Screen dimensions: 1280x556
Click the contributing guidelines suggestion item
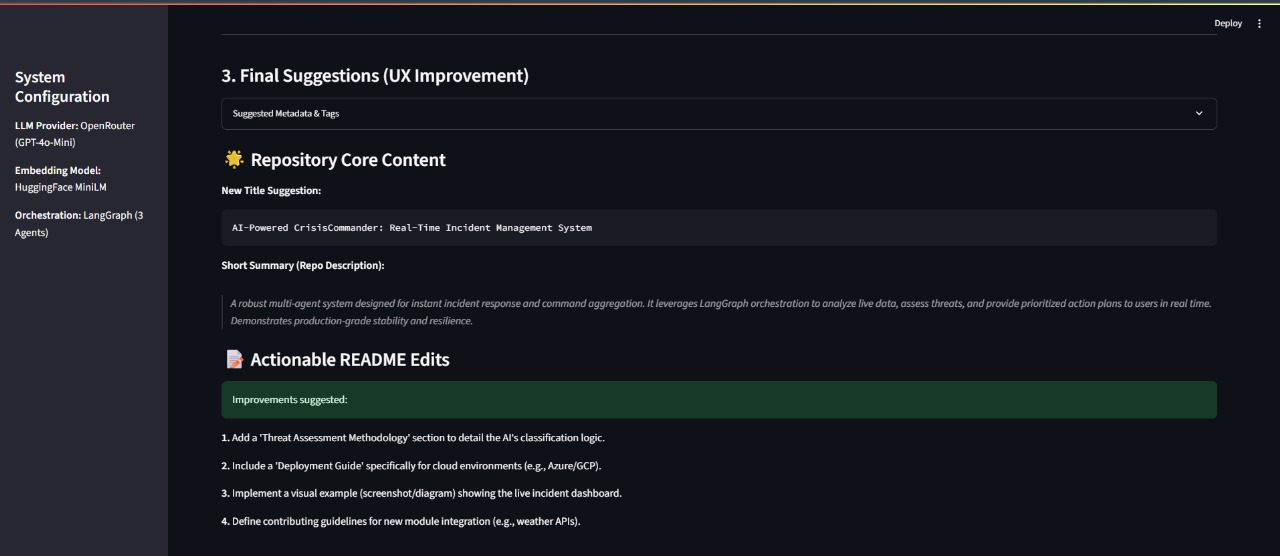[x=400, y=522]
